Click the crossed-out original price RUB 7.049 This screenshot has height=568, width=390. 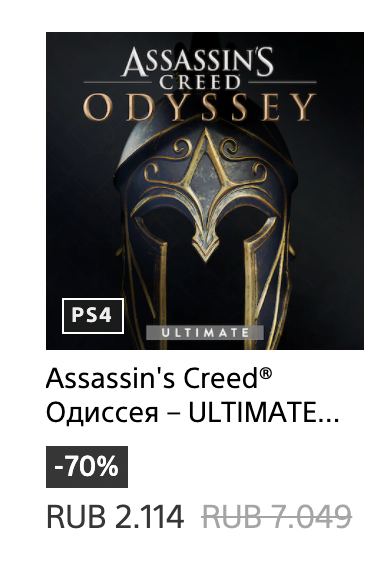277,517
